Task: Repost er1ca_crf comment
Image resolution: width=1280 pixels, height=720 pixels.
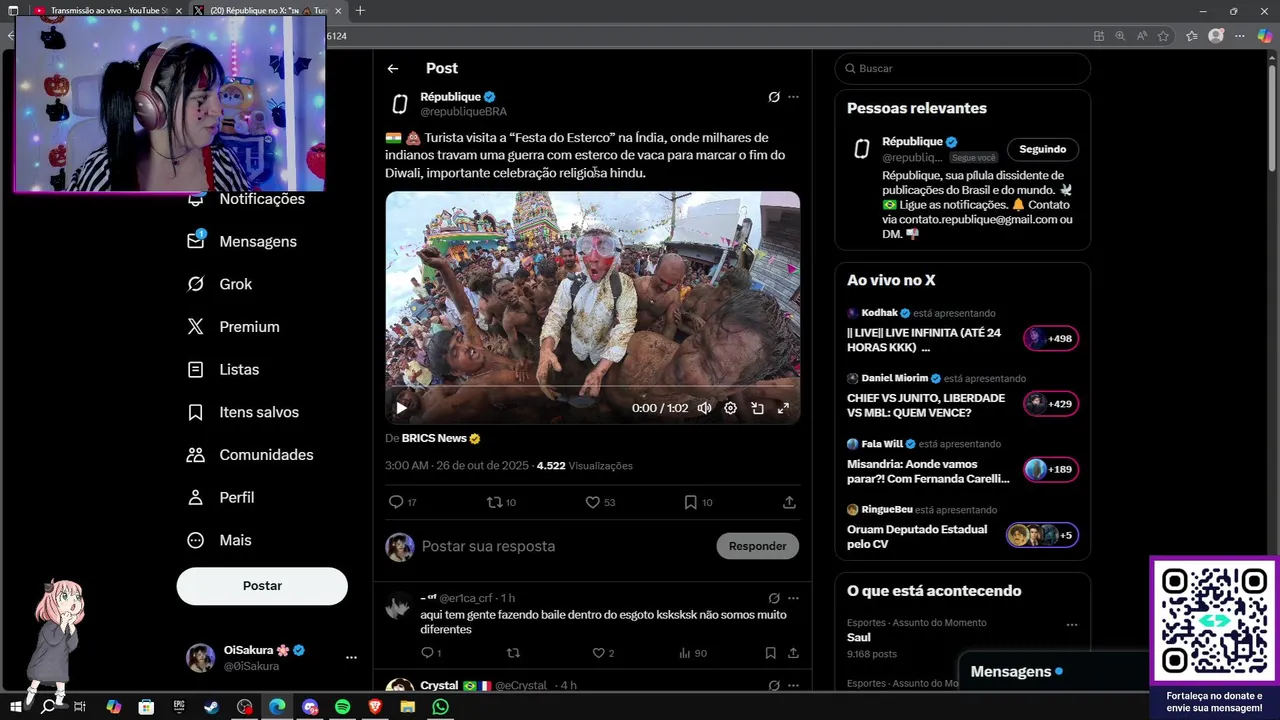Action: tap(513, 653)
